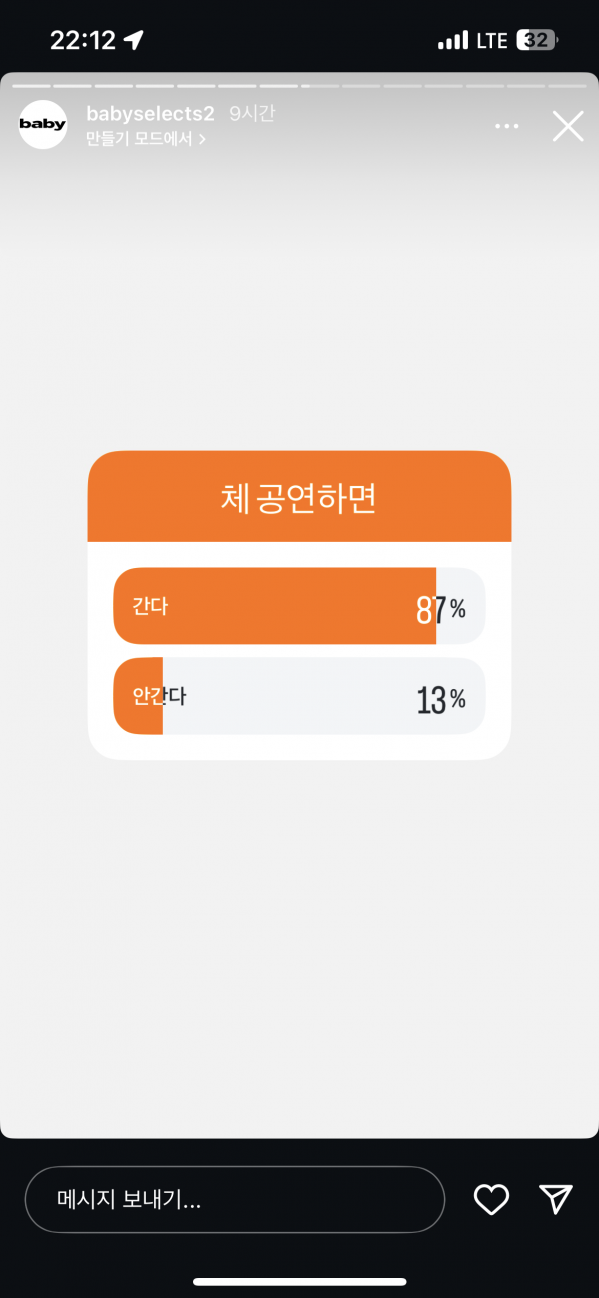This screenshot has height=1298, width=599.
Task: Jump to first story progress segment
Action: pyautogui.click(x=31, y=86)
